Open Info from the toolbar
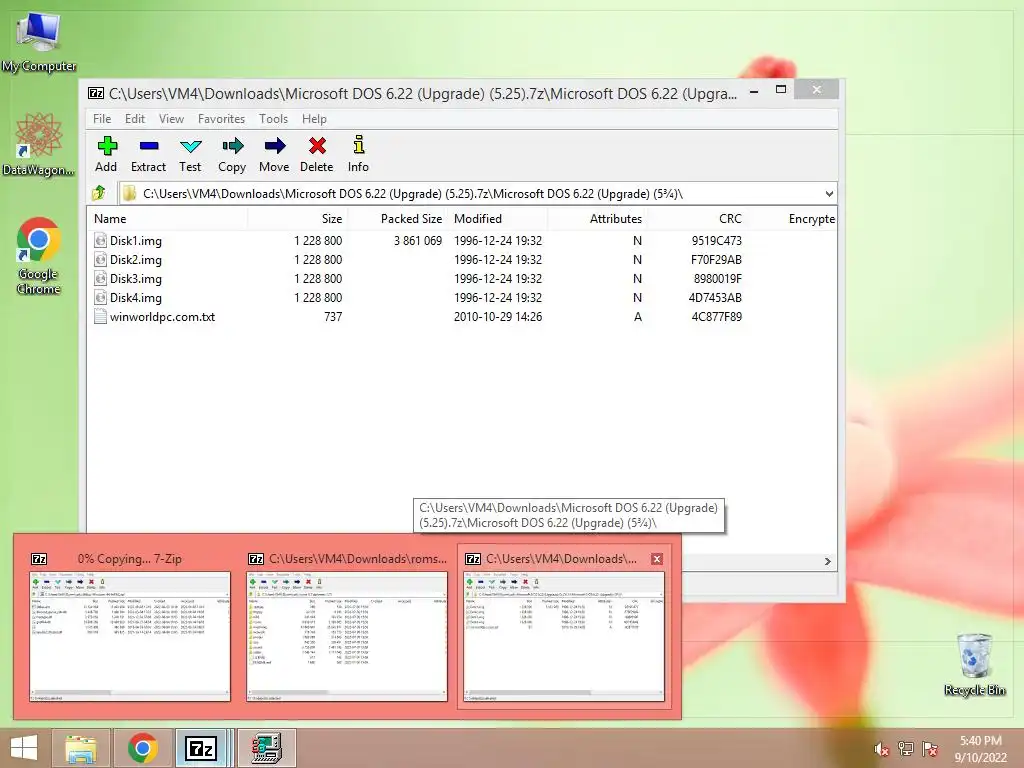Screen dimensions: 1024x768 (359, 144)
